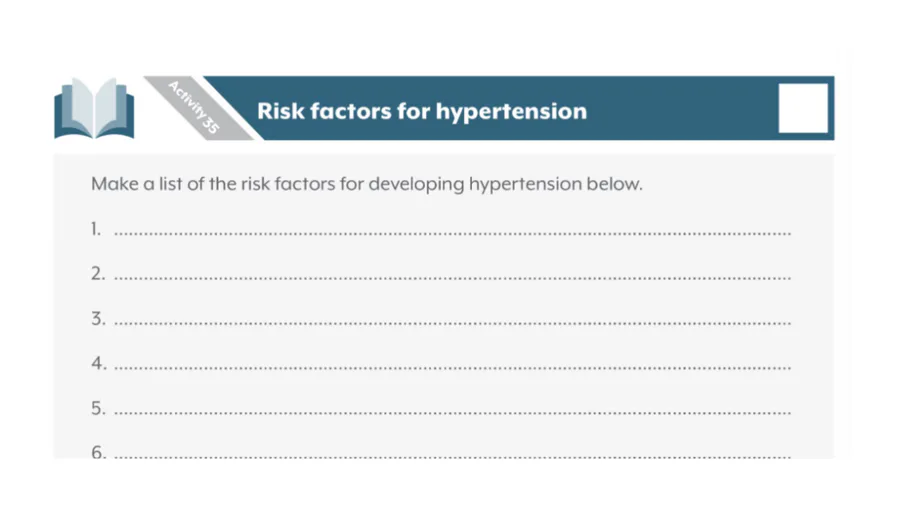Select the number 3 list marker
This screenshot has width=900, height=506.
tap(98, 318)
